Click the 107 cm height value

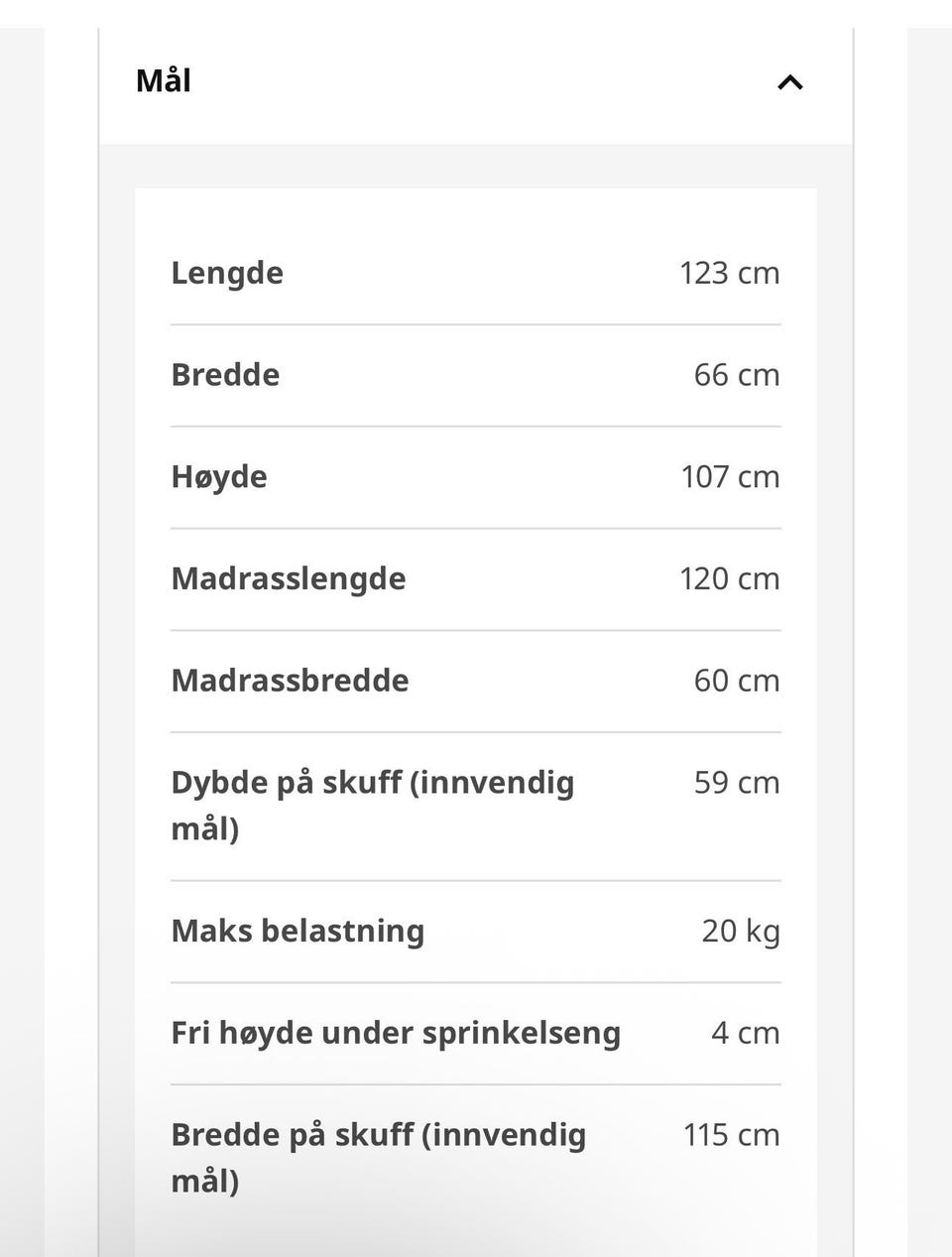point(731,477)
